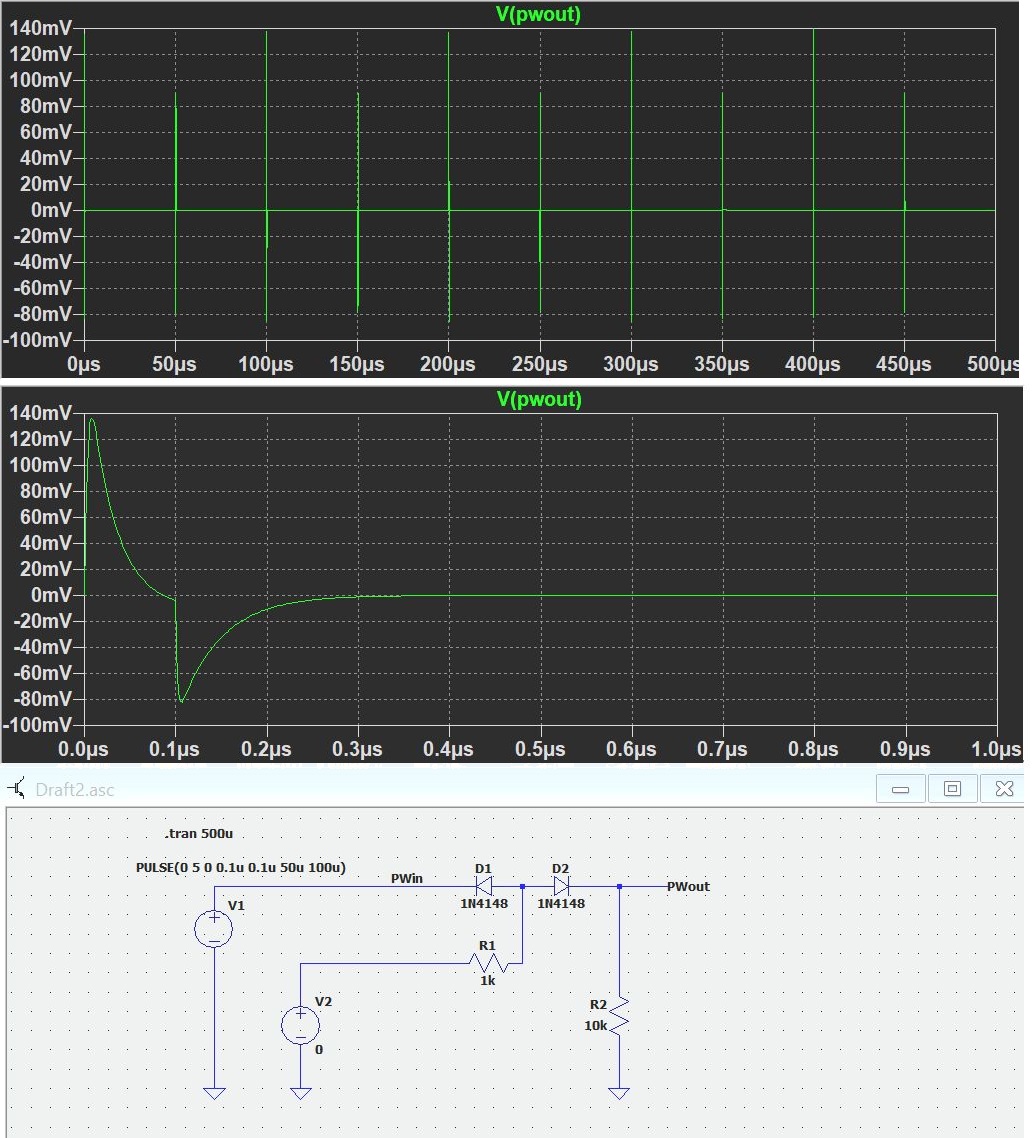Maximize the Draft2.asc schematic window

[952, 789]
